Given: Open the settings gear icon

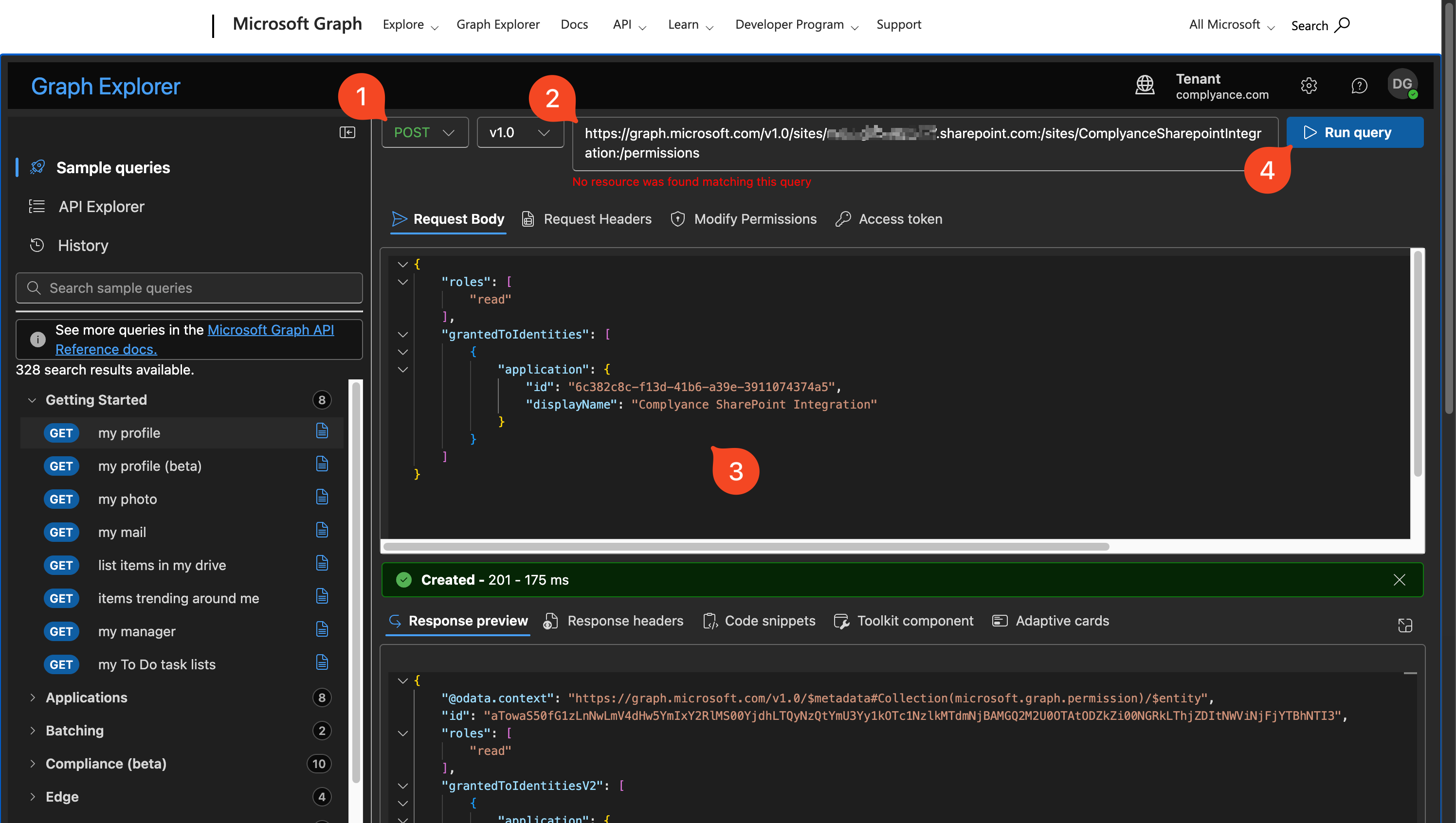Looking at the screenshot, I should pos(1309,85).
